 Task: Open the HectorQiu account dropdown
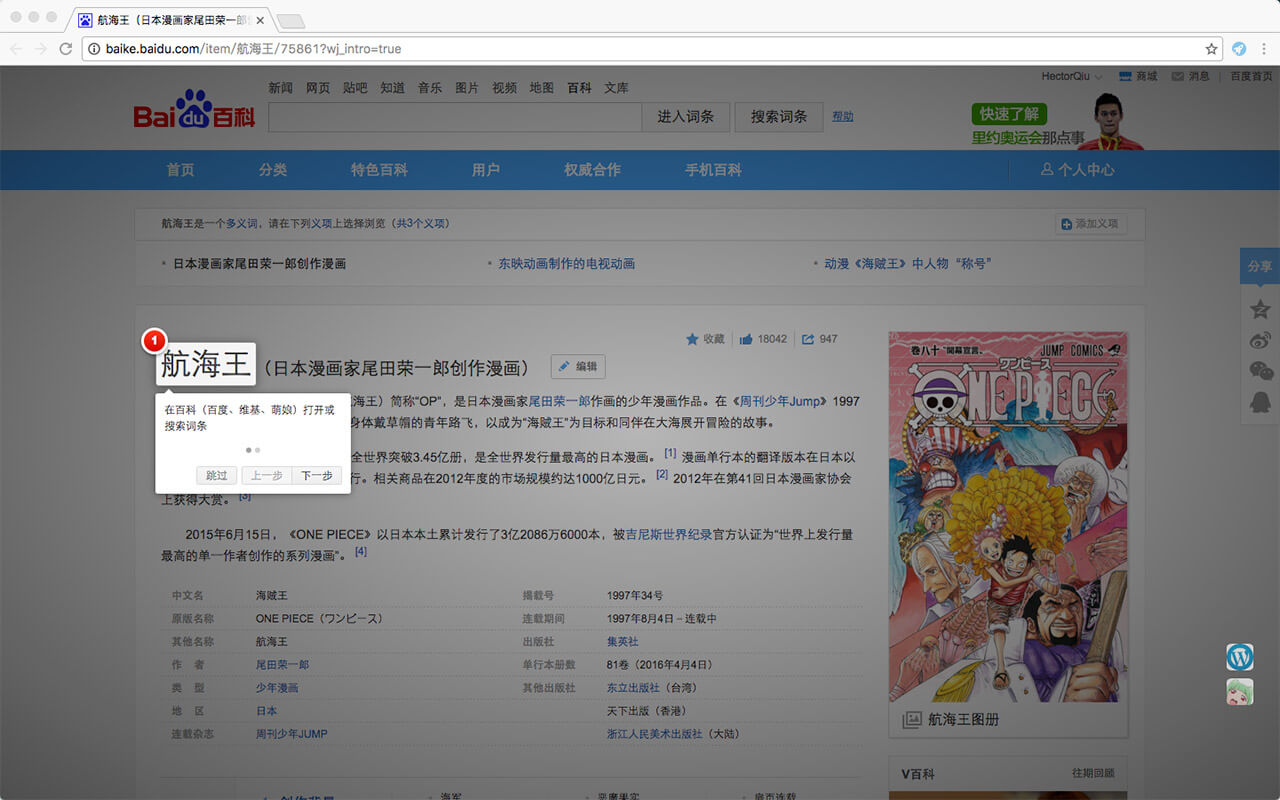click(1072, 76)
